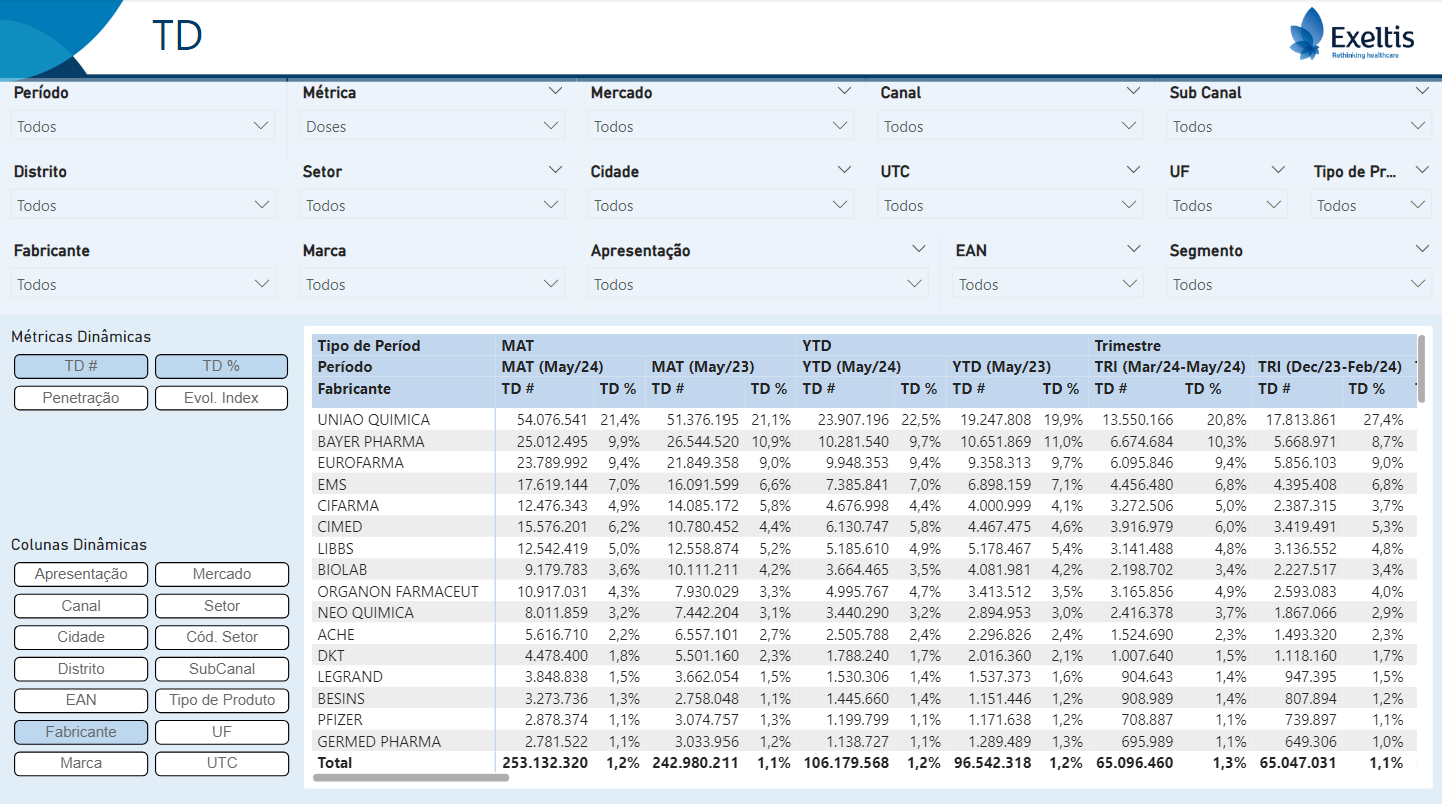
Task: Toggle the SubCanal dynamic column
Action: [x=221, y=669]
